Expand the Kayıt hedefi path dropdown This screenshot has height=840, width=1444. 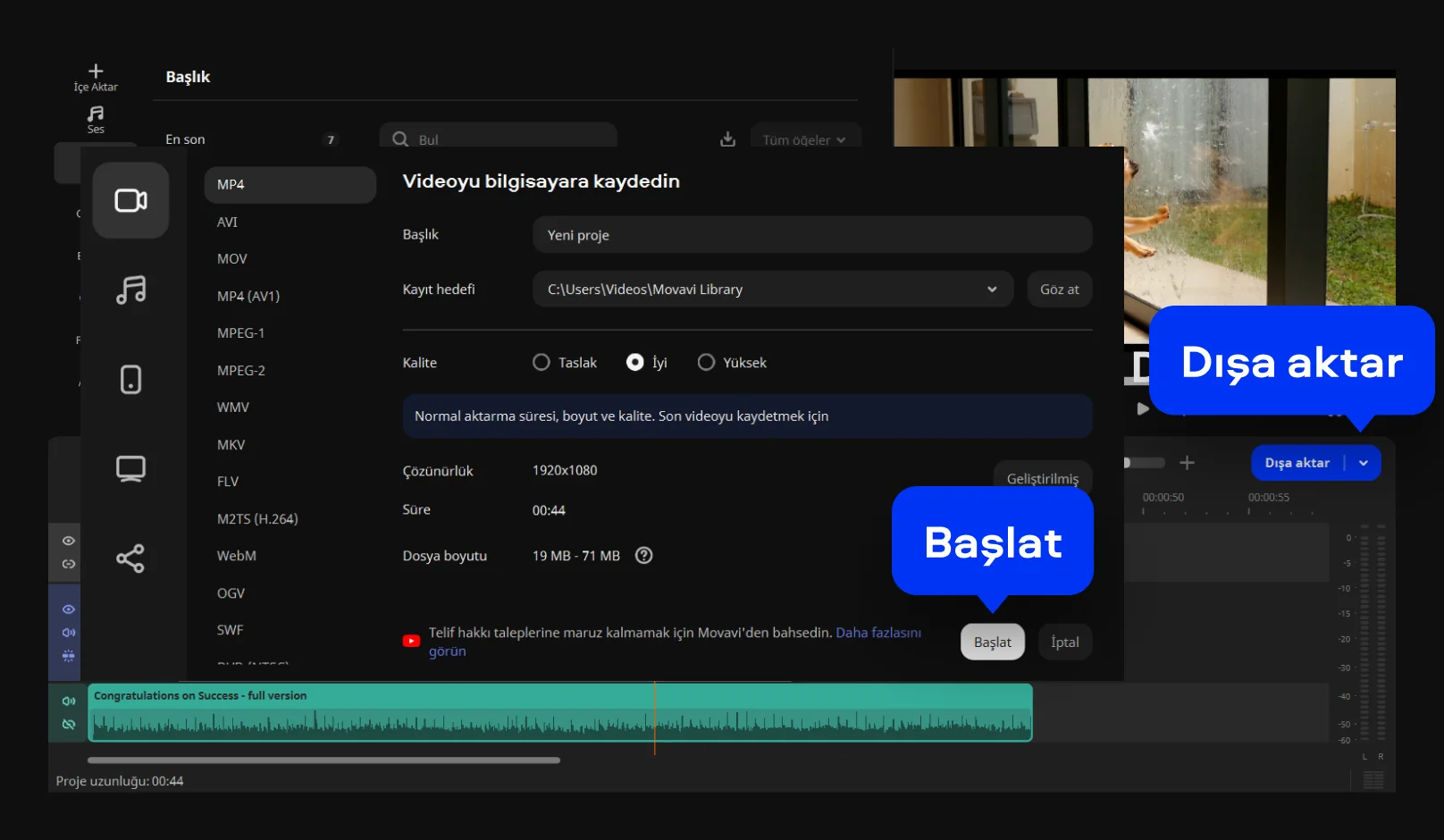point(991,290)
